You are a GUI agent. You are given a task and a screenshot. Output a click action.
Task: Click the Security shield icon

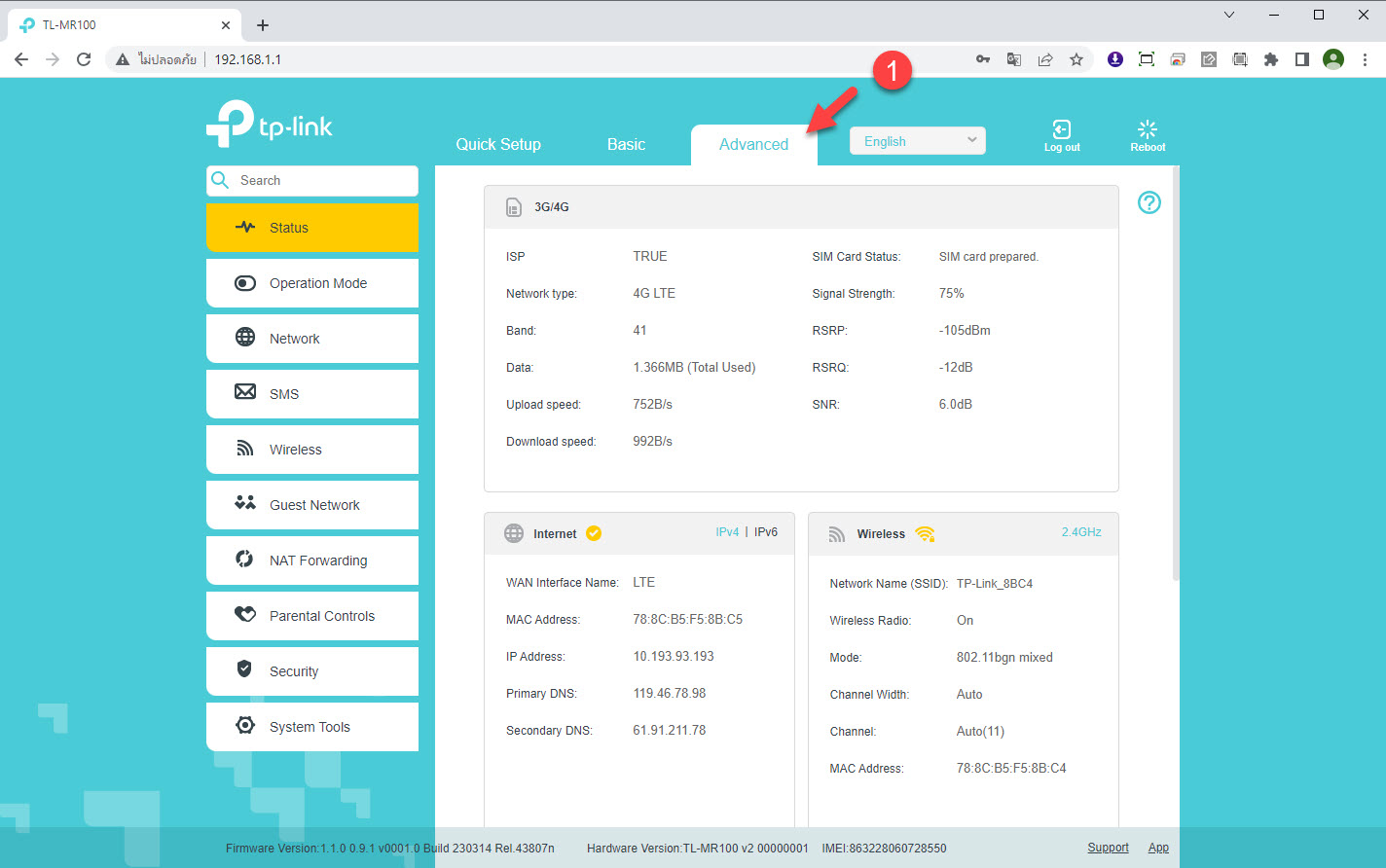[245, 669]
